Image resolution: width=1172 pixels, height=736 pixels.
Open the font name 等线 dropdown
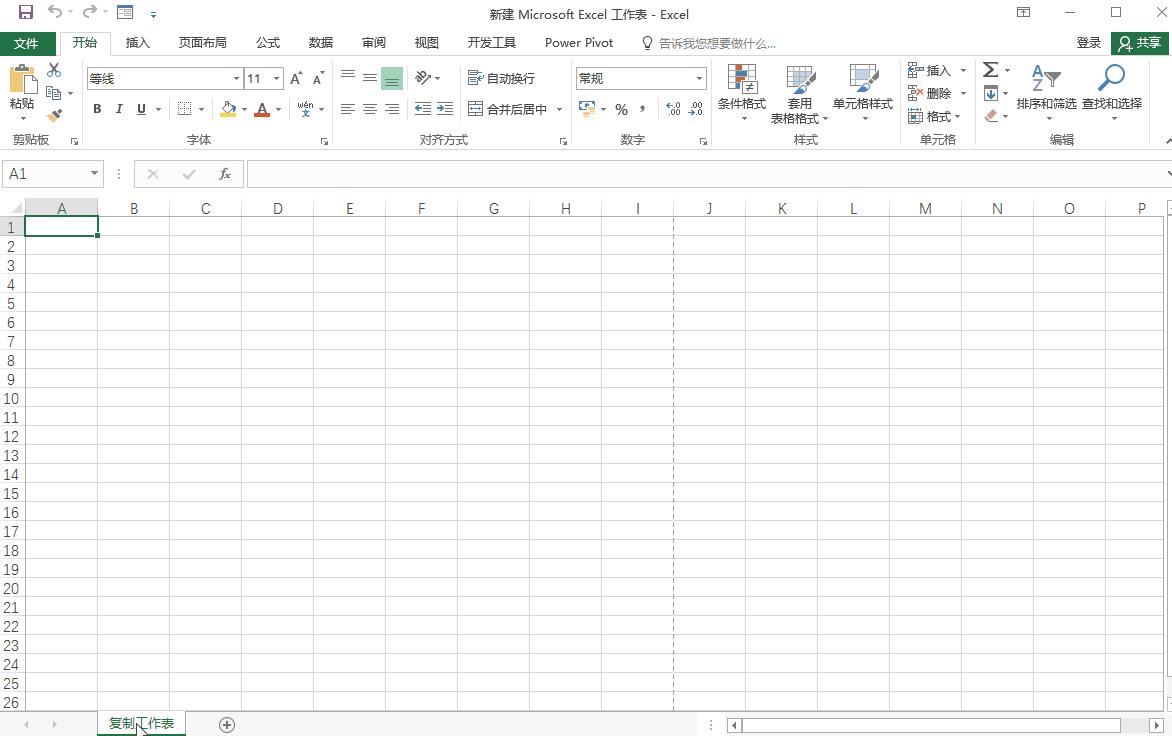(236, 78)
